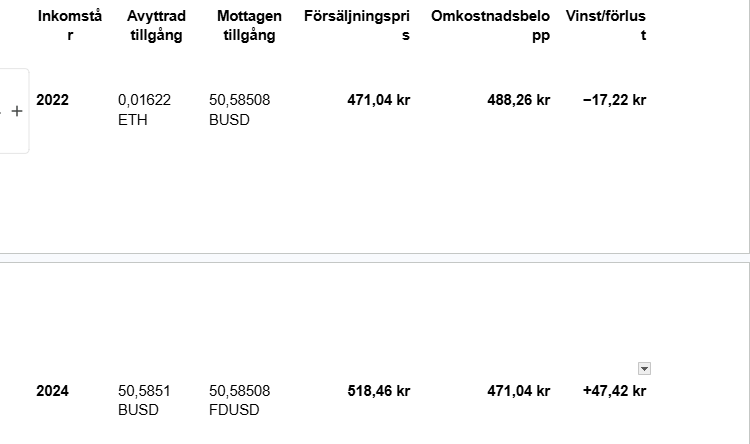The width and height of the screenshot is (750, 444).
Task: Select the 2022 income year cell
Action: click(x=53, y=100)
